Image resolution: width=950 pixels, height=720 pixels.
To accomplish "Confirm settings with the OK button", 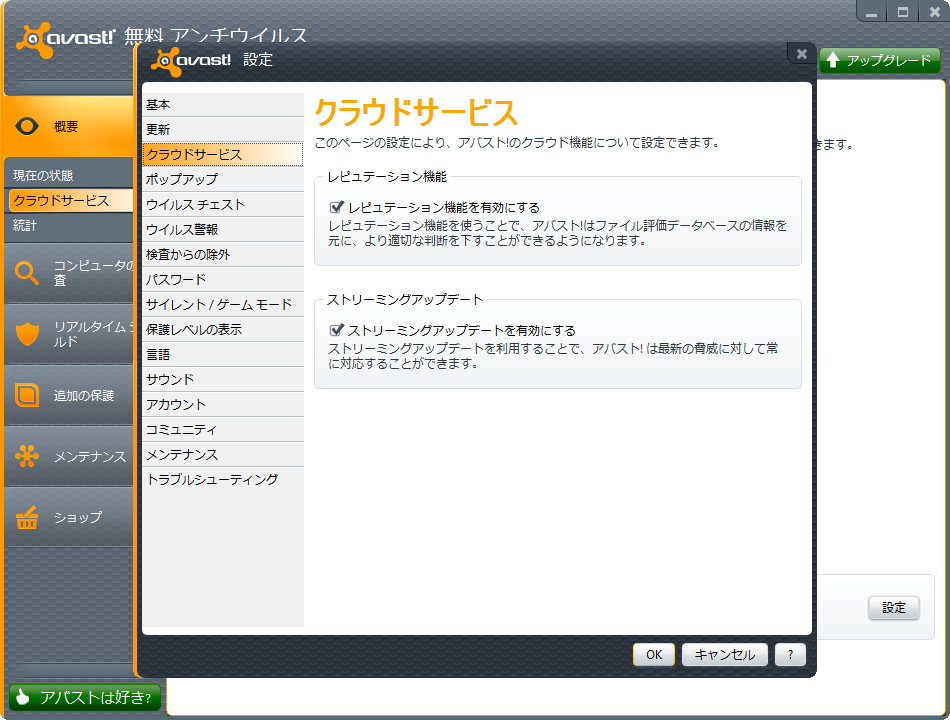I will point(654,655).
